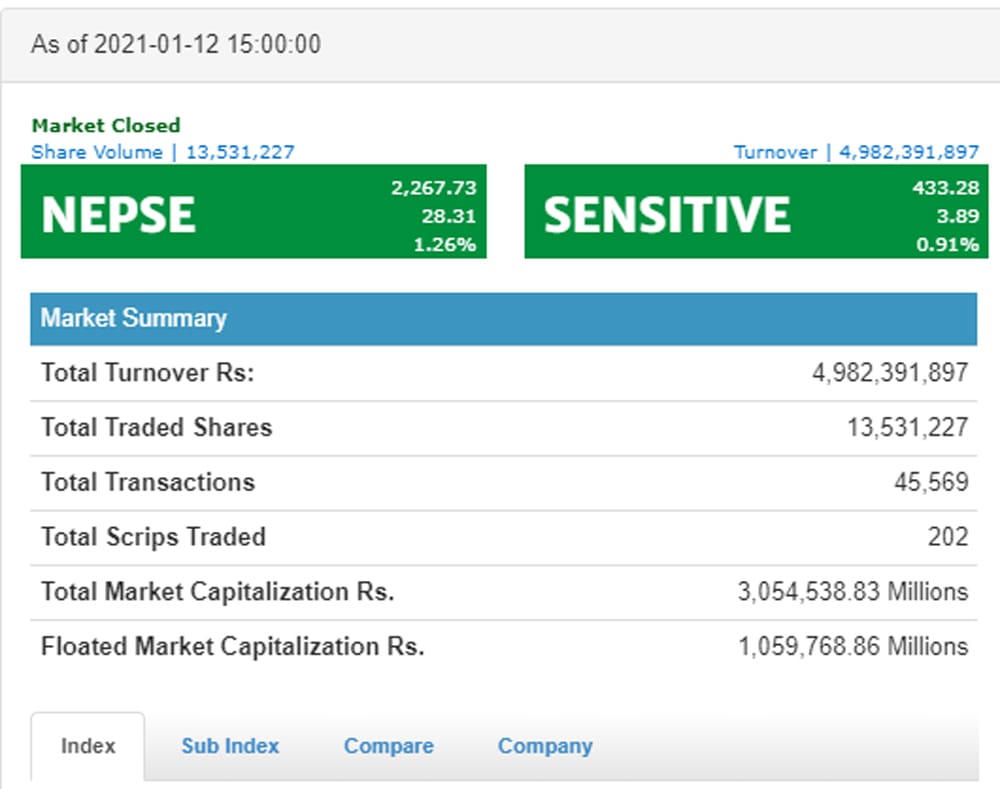
Task: Click the NEPSE value 2,267.73
Action: click(x=434, y=188)
